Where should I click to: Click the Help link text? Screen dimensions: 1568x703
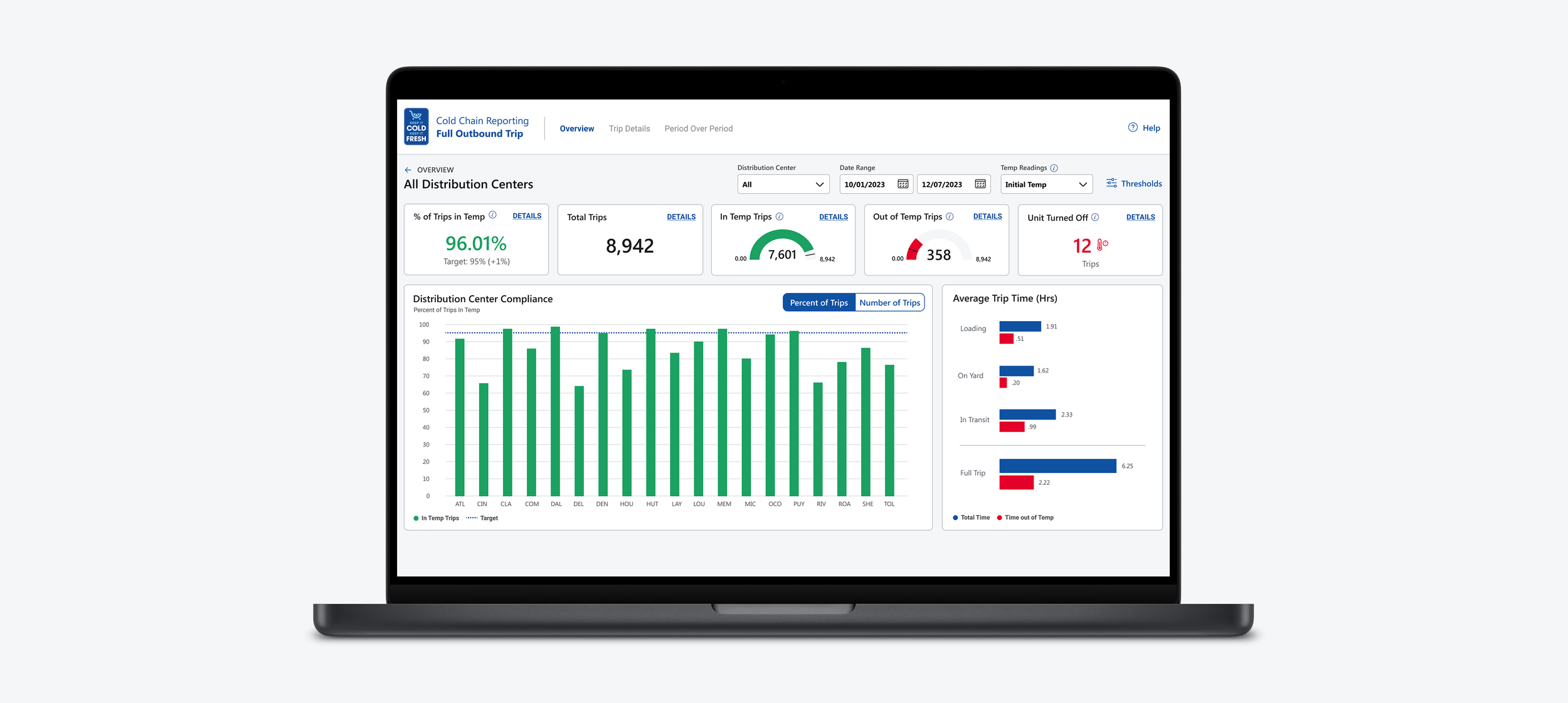point(1151,128)
